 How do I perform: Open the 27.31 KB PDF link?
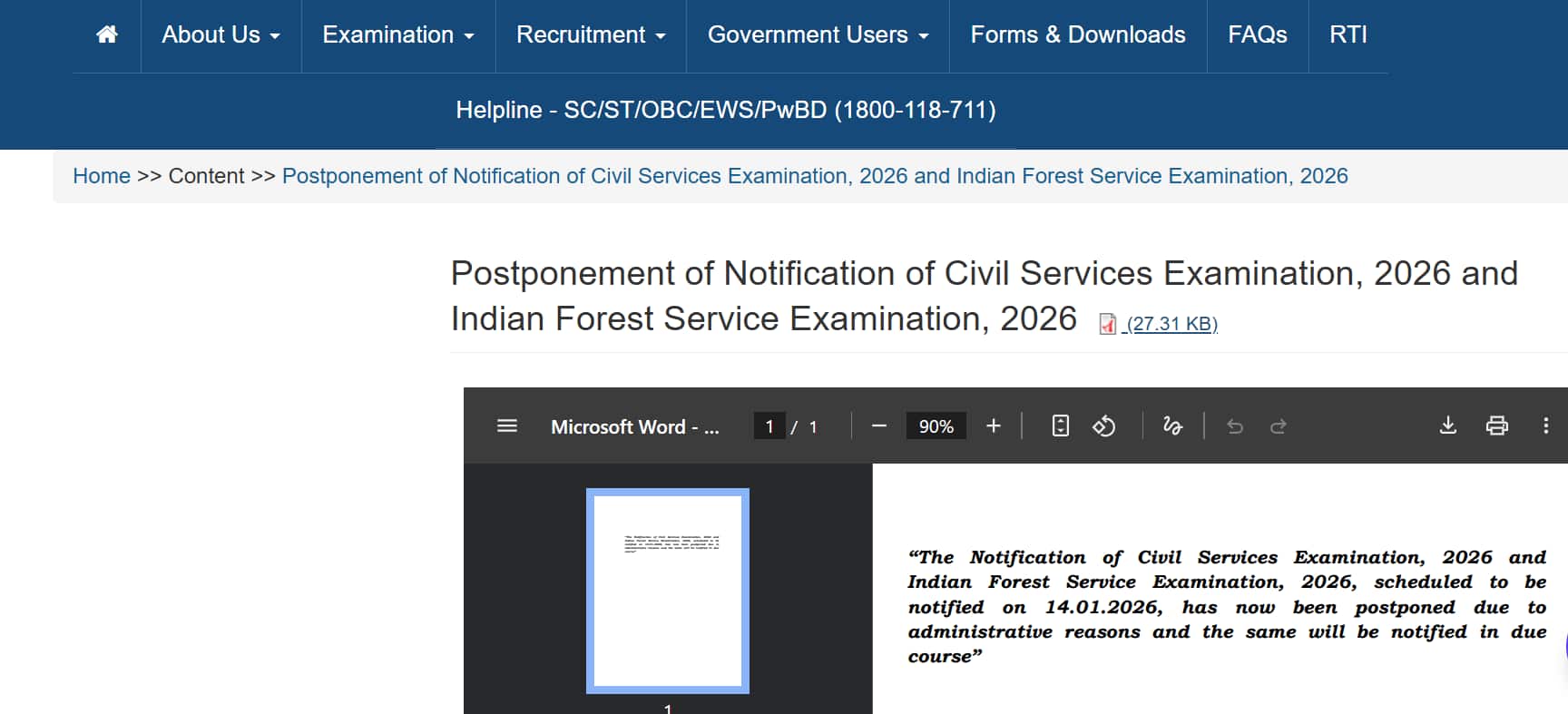[x=1170, y=324]
